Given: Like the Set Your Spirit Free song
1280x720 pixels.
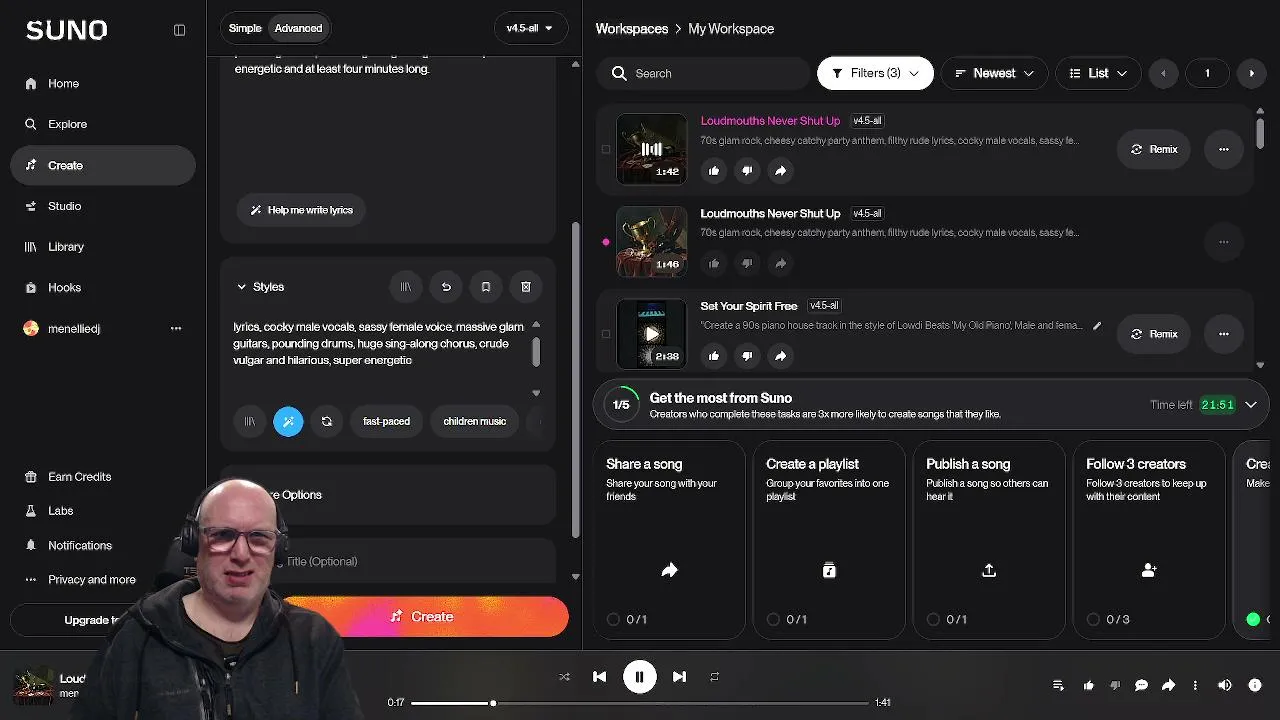Looking at the screenshot, I should pyautogui.click(x=714, y=356).
